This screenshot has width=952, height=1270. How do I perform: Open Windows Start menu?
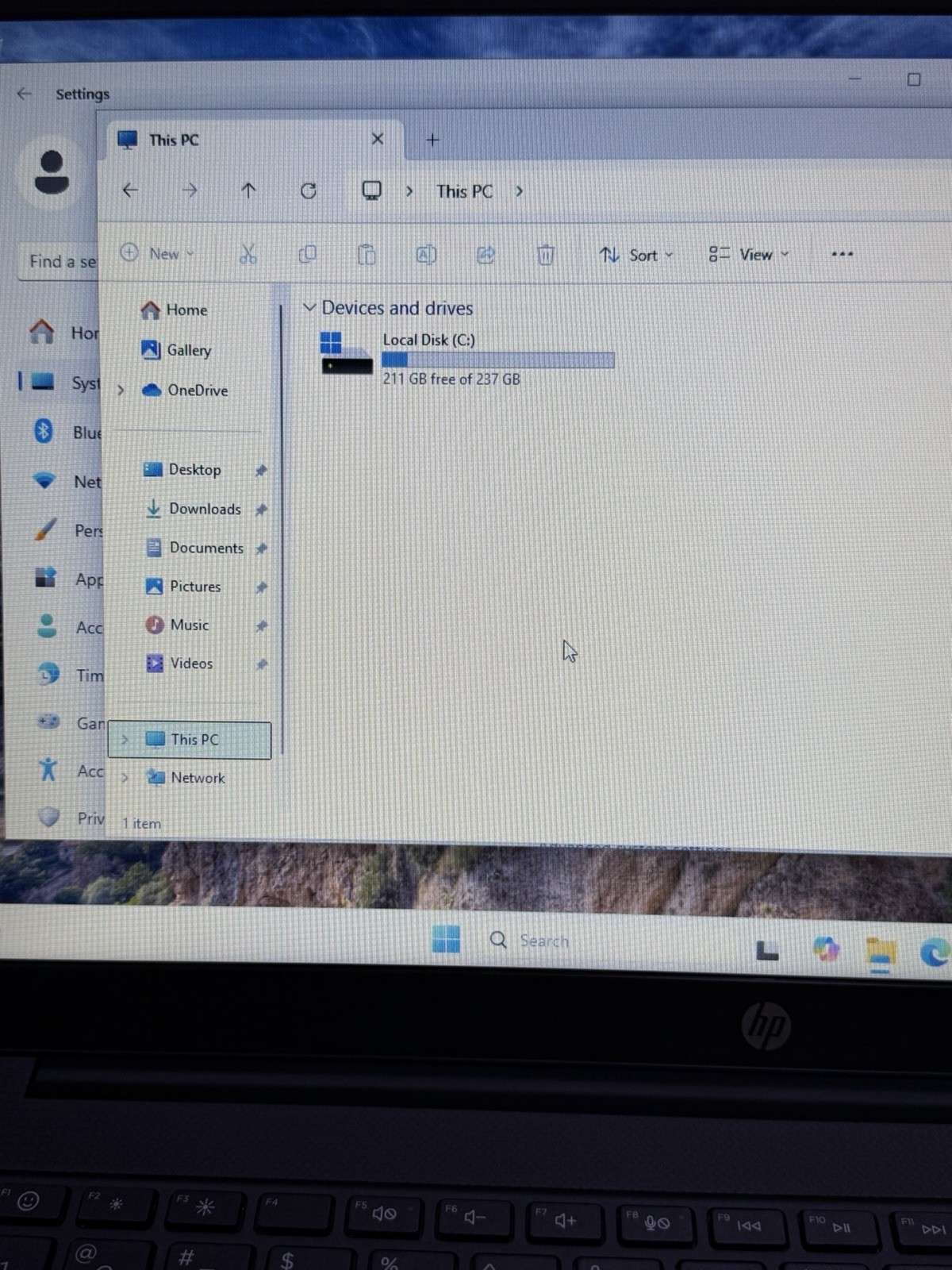tap(446, 939)
